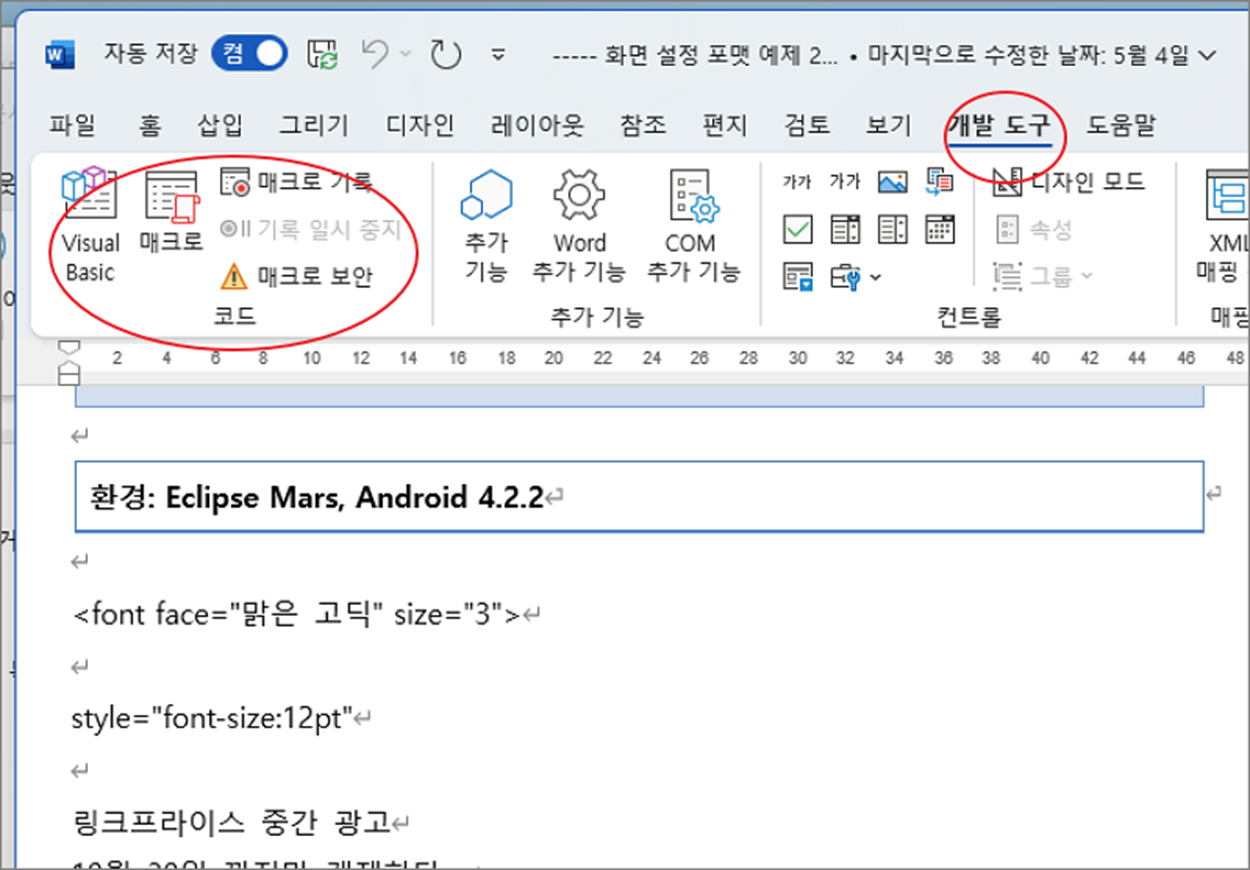Open 추가 기능 (Add-ins) hexagon icon
This screenshot has width=1250, height=870.
tap(486, 225)
